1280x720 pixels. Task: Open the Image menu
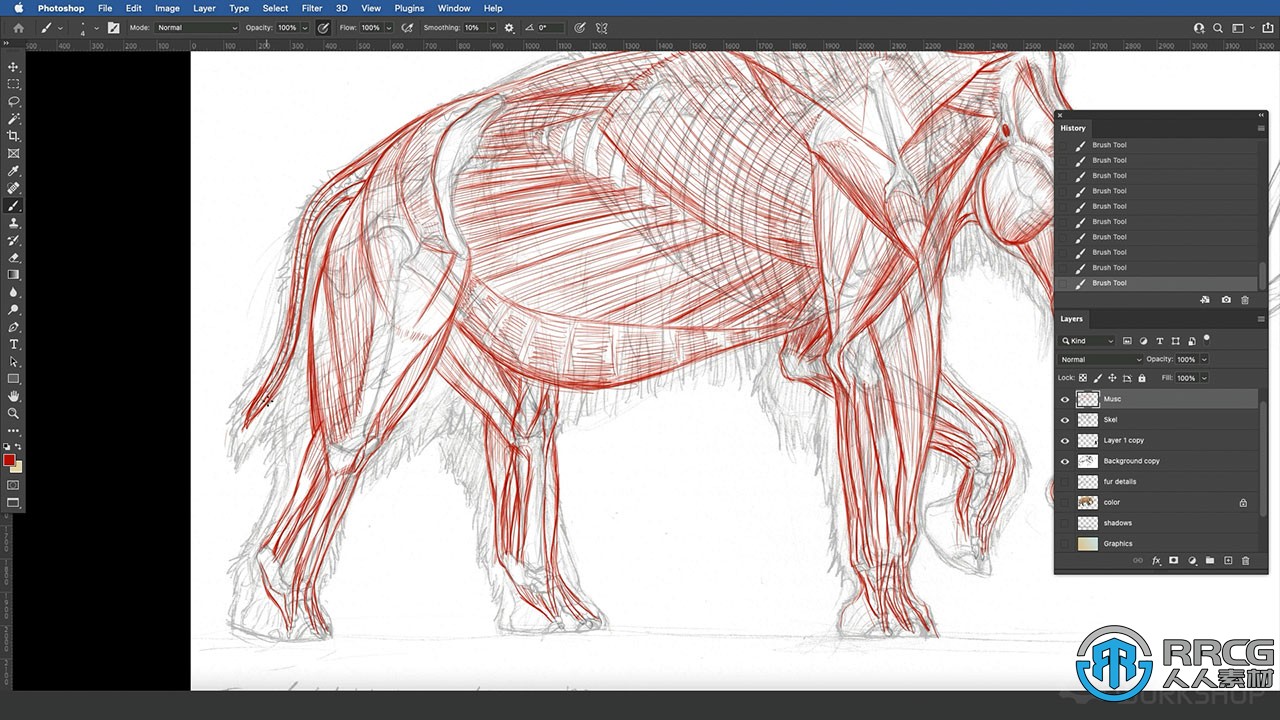[x=167, y=8]
